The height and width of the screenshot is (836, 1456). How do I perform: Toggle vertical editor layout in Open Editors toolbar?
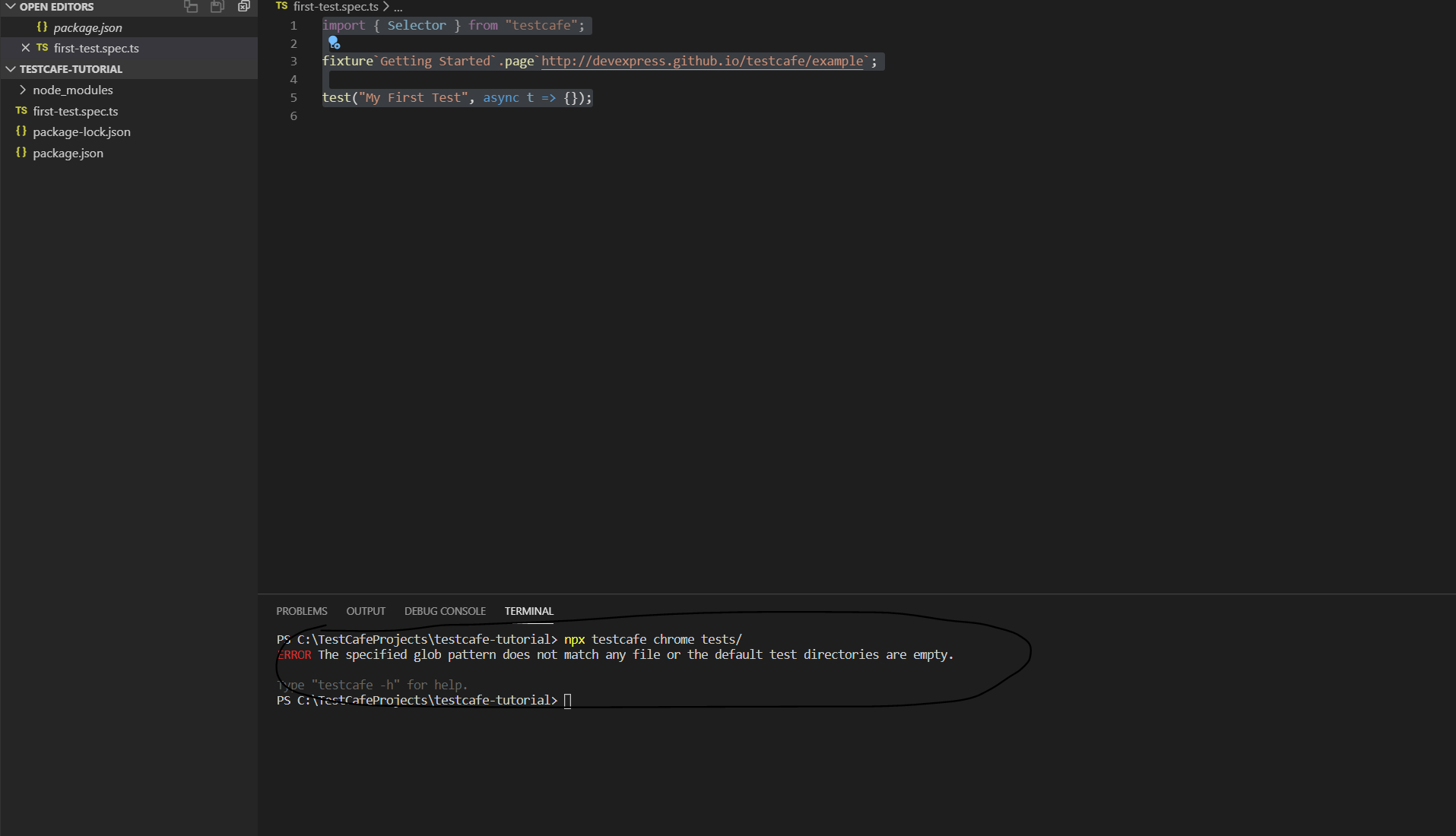pos(190,7)
